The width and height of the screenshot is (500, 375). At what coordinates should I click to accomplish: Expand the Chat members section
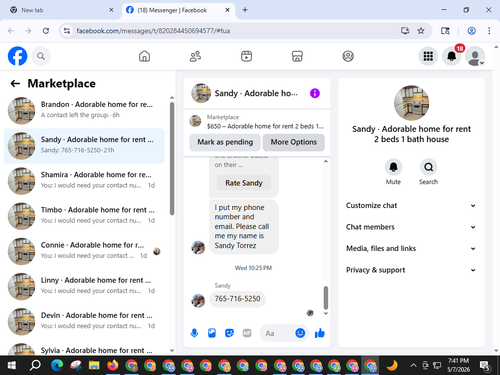tap(411, 227)
